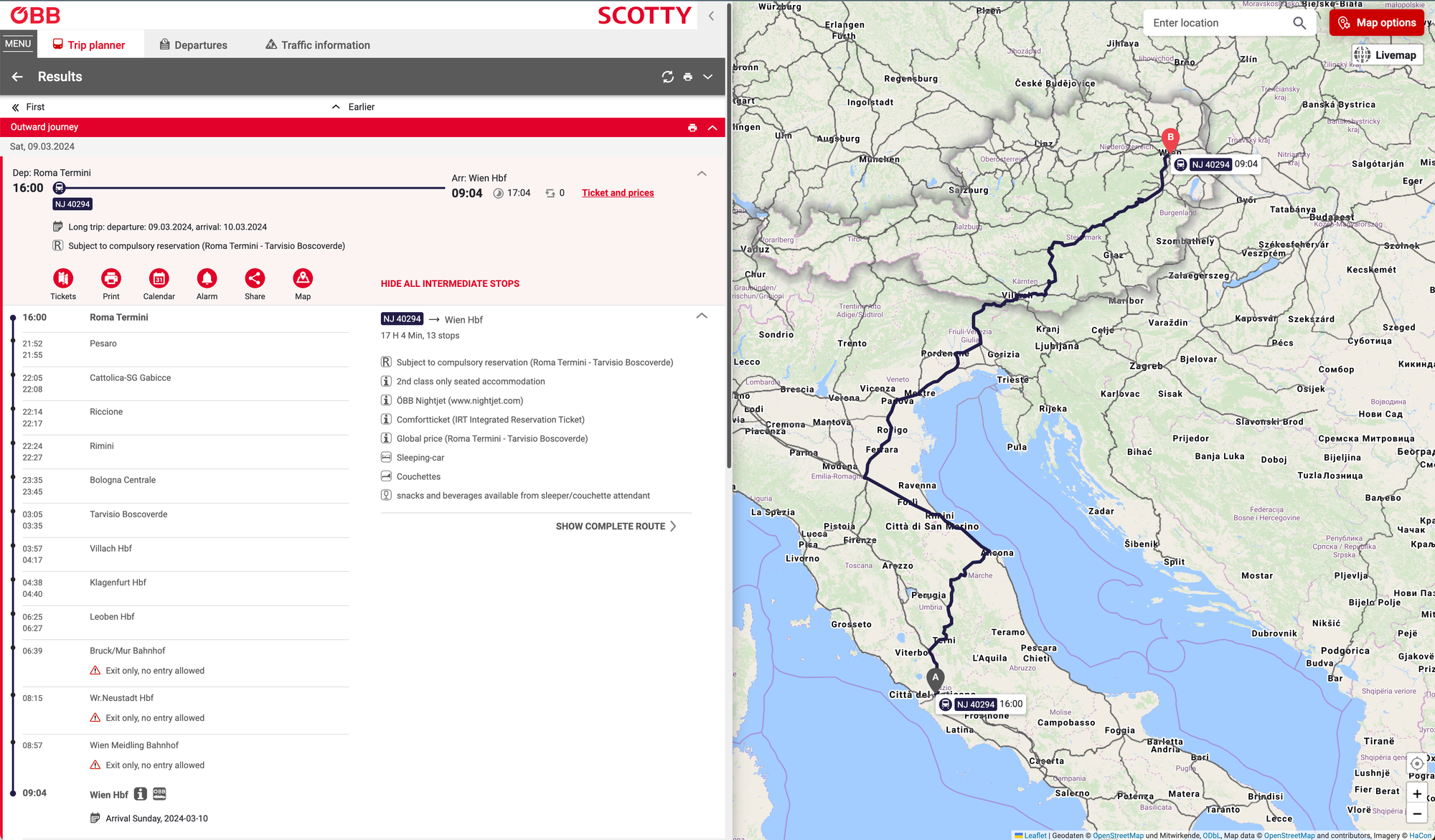Screen dimensions: 1435x840
Task: Click the Map icon under trip details
Action: pyautogui.click(x=303, y=278)
